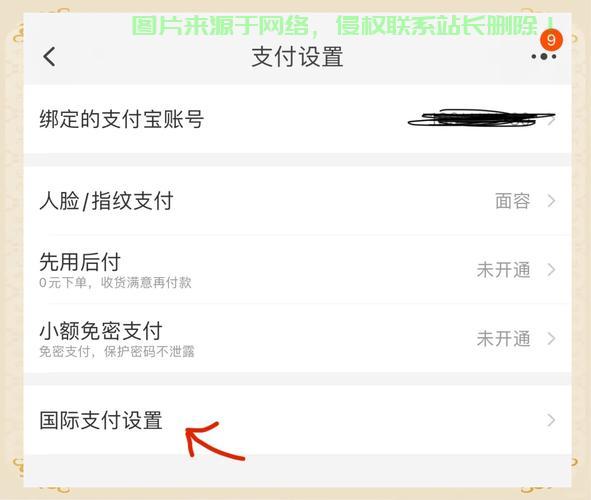The image size is (591, 500).
Task: Click chevron on 小额免密支付 row
Action: click(x=551, y=338)
